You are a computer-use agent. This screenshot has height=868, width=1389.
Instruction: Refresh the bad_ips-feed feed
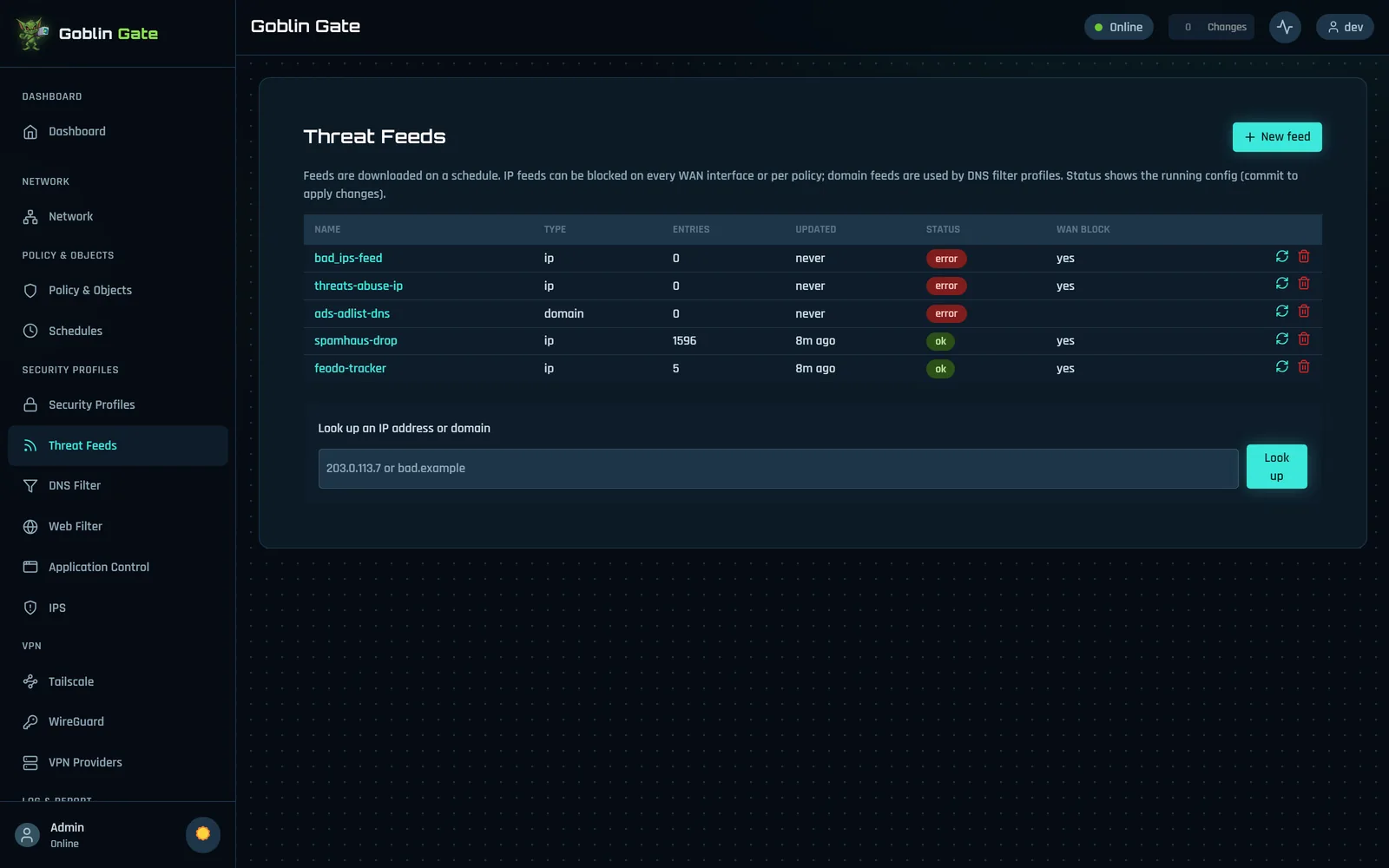(1281, 256)
